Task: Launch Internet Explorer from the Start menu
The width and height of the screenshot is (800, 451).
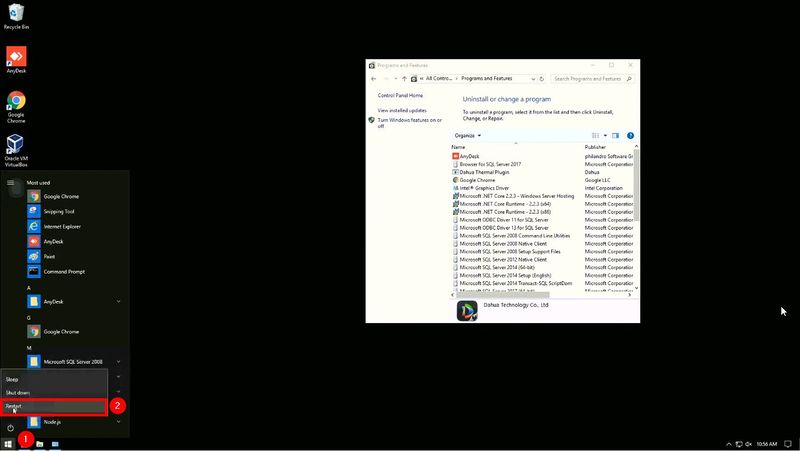Action: pos(61,227)
